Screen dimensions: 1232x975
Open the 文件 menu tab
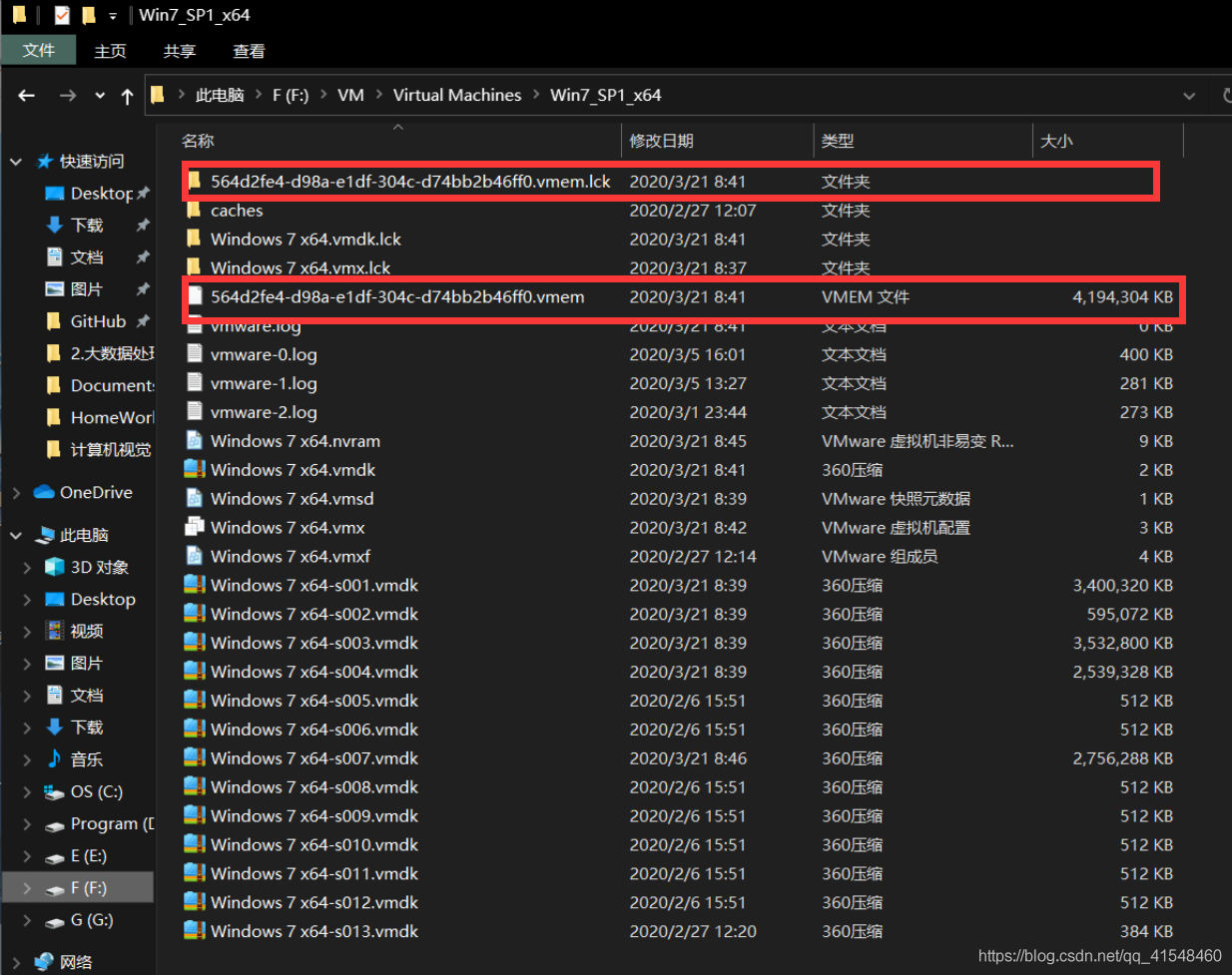click(x=39, y=50)
